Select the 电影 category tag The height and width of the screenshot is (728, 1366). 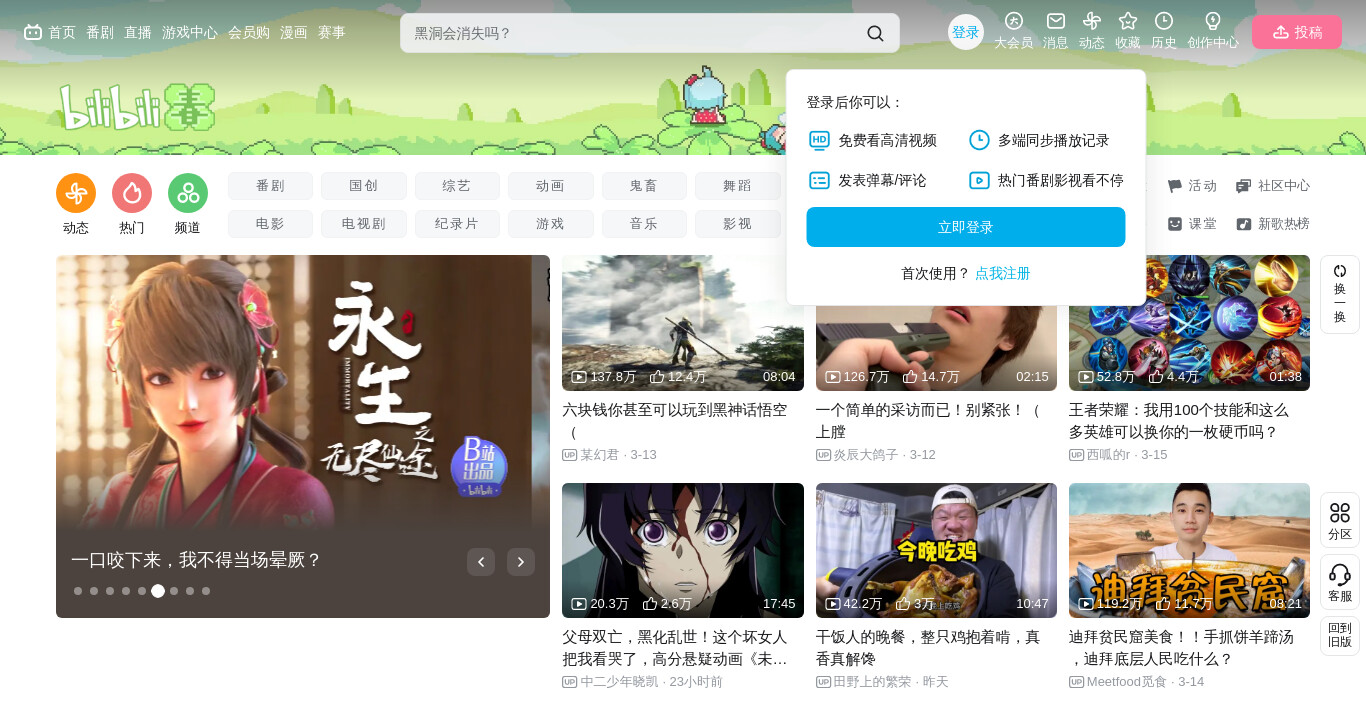tap(270, 224)
